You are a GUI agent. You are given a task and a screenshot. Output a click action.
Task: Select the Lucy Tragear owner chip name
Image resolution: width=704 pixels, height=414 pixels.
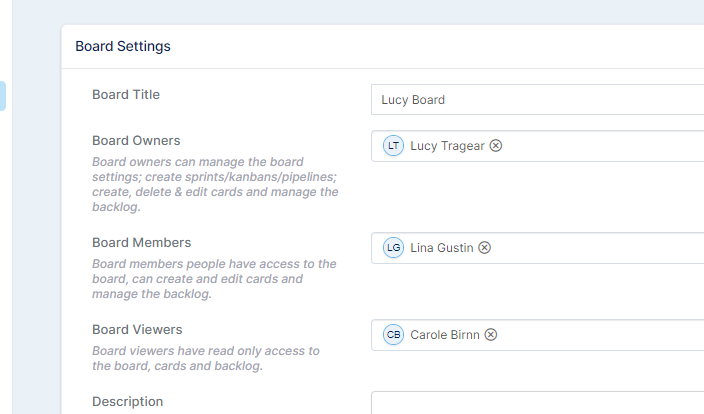[447, 146]
